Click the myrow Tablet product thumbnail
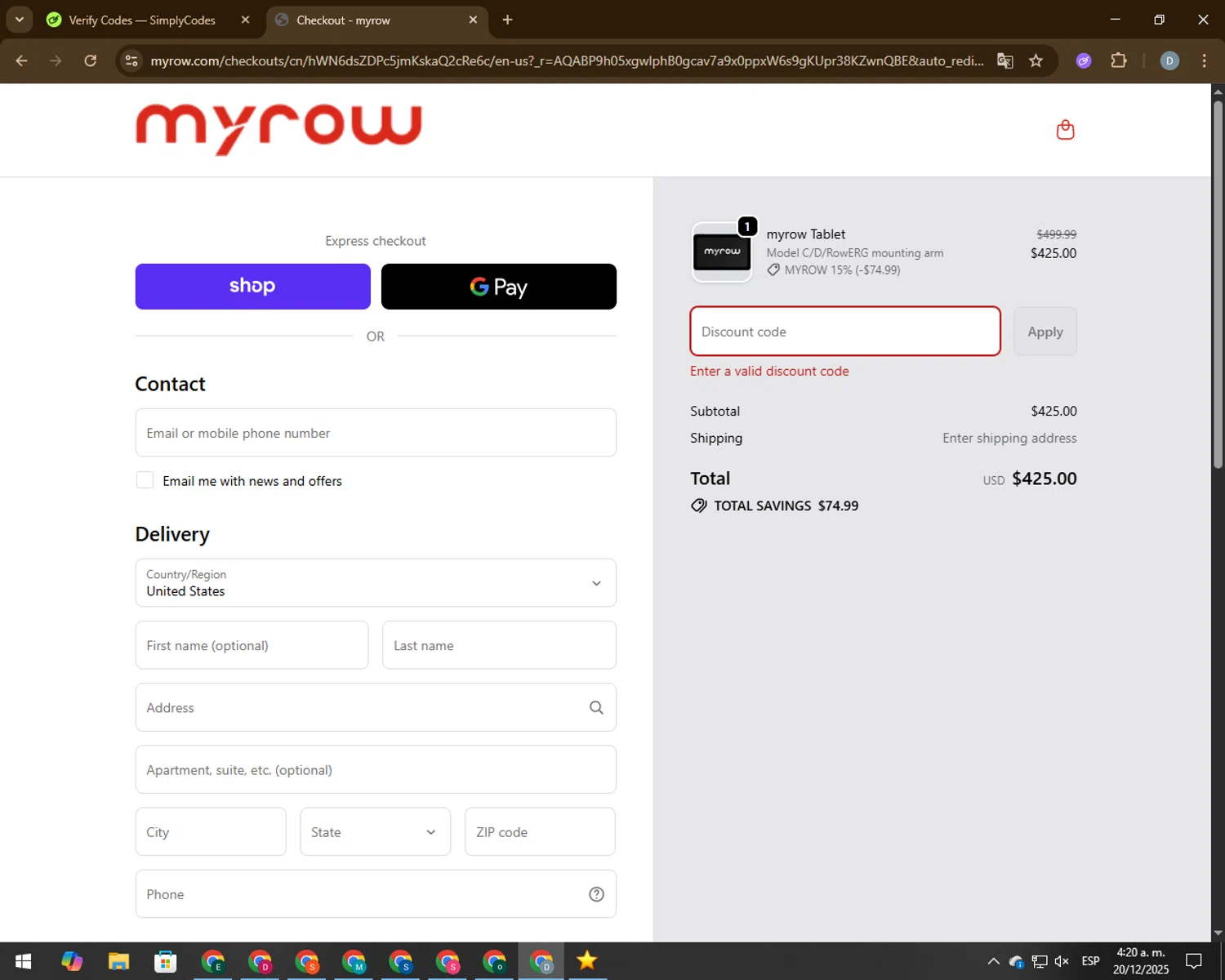The width and height of the screenshot is (1225, 980). [722, 252]
